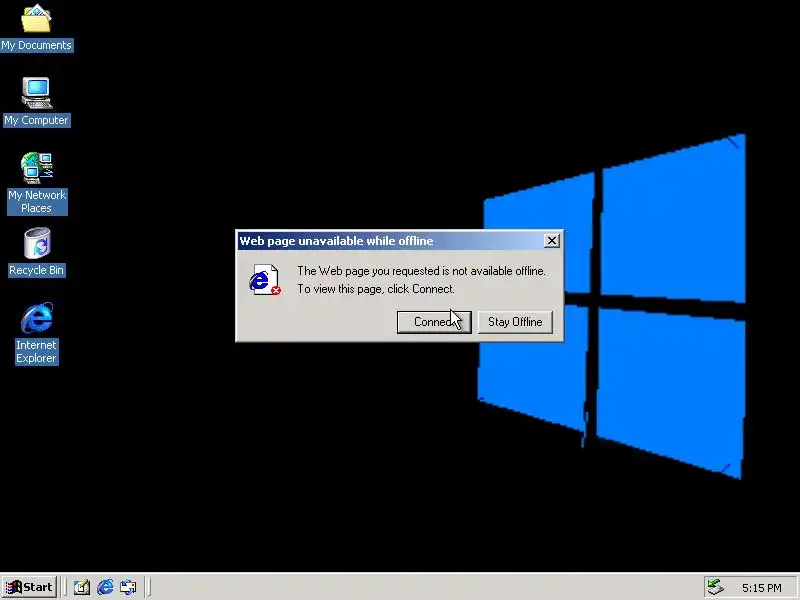This screenshot has height=600, width=800.
Task: Click the My Documents label text
Action: click(36, 45)
